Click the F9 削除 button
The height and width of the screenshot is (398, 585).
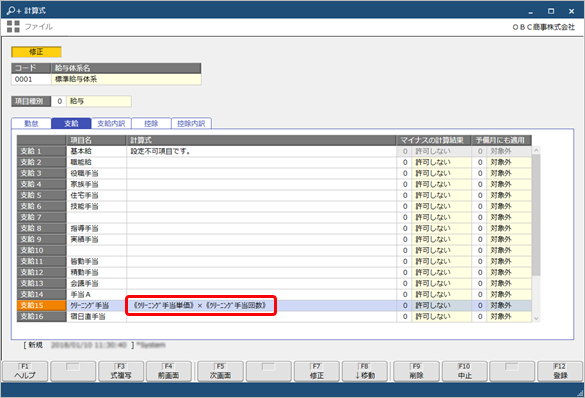[x=416, y=372]
